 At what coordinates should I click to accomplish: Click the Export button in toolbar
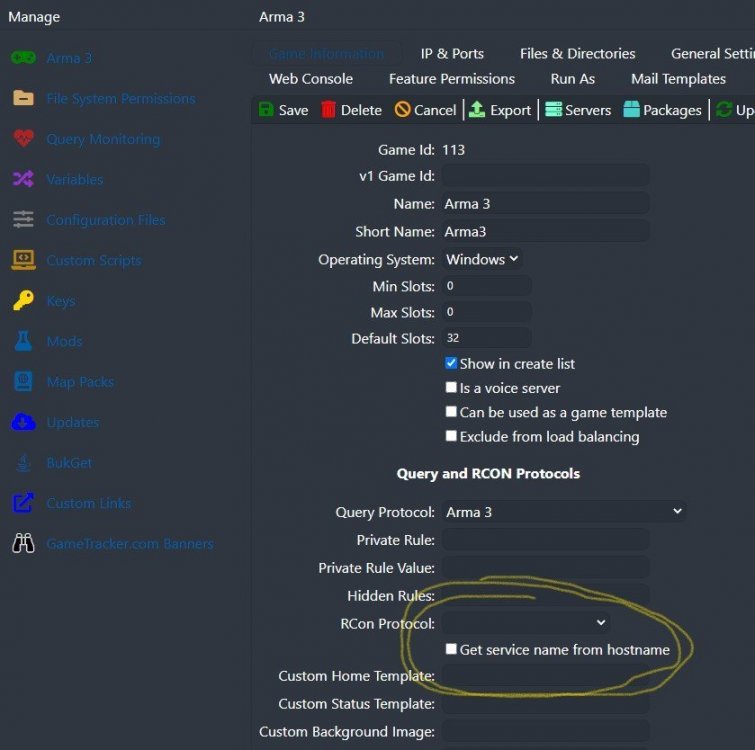500,110
